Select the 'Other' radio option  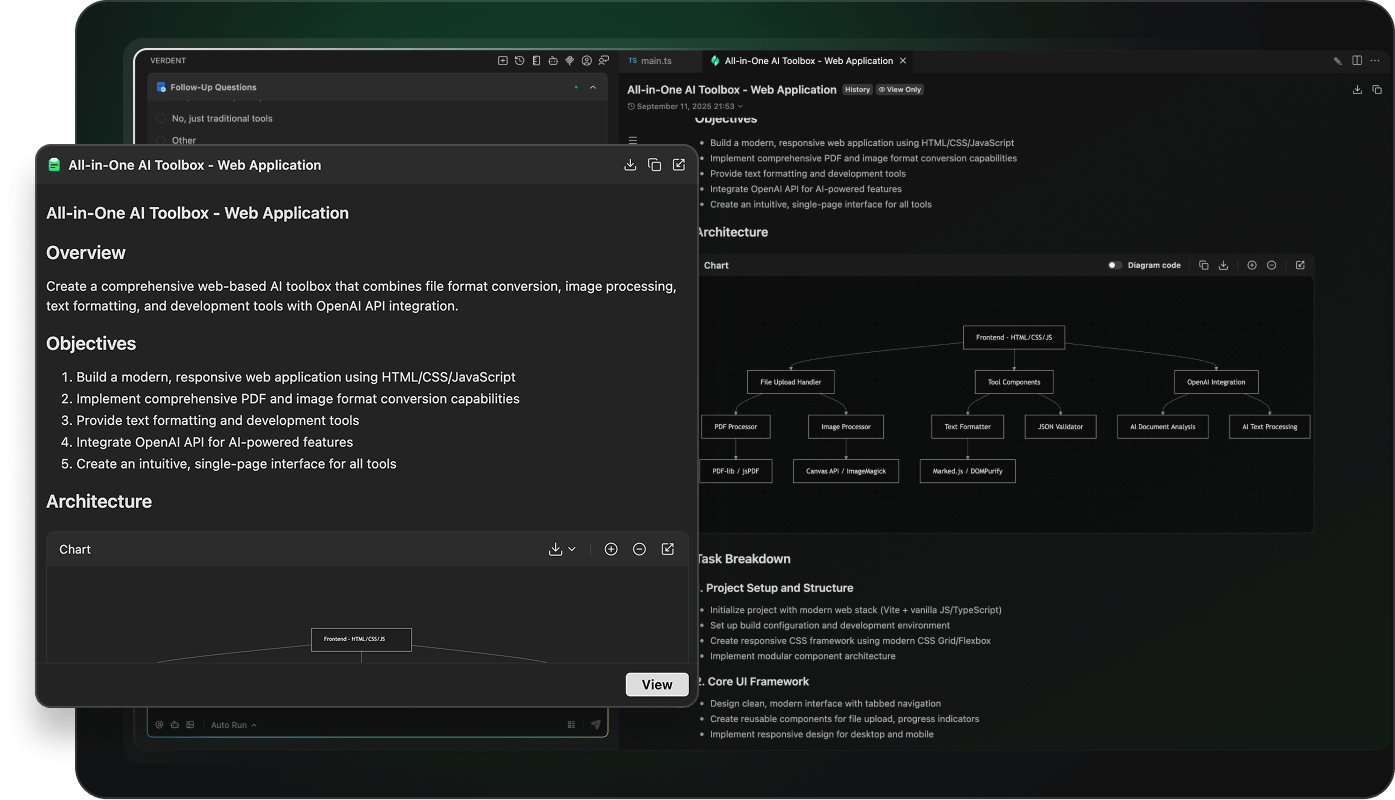pos(161,141)
